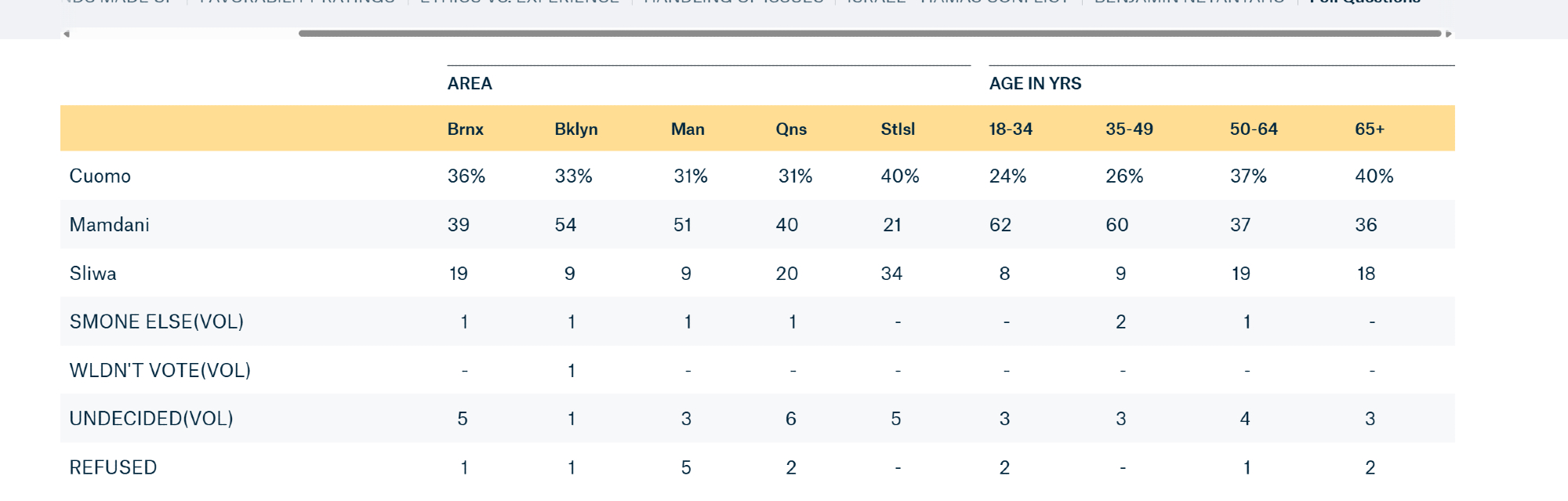Viewport: 1568px width, 501px height.
Task: Select the Bklyn column header
Action: [576, 129]
